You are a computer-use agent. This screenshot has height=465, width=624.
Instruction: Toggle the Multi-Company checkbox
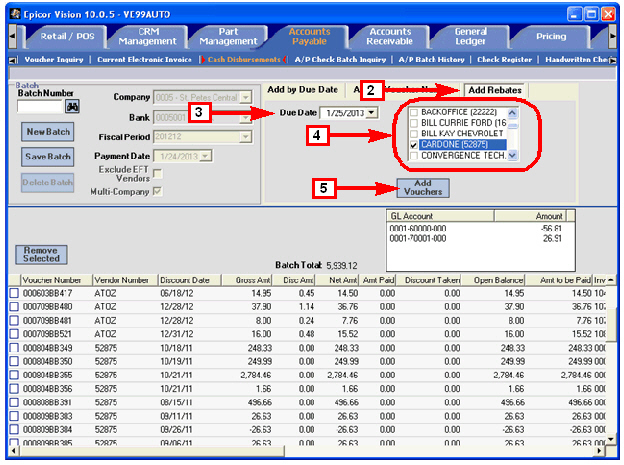pyautogui.click(x=158, y=191)
